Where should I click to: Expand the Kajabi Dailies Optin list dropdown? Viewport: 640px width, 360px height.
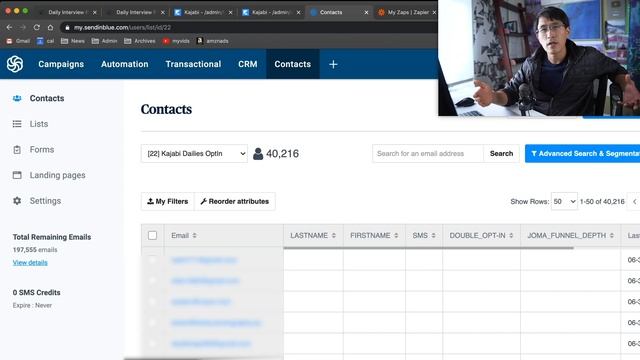(x=194, y=153)
